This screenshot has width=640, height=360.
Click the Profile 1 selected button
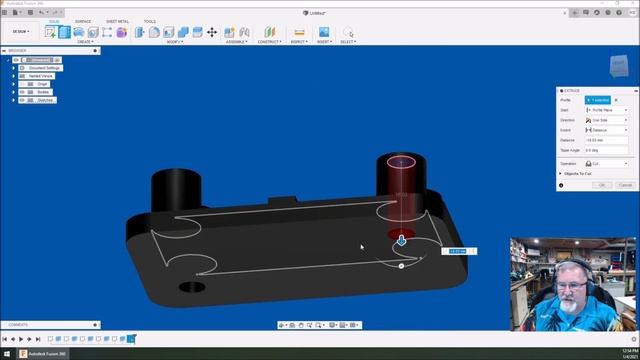[x=598, y=100]
